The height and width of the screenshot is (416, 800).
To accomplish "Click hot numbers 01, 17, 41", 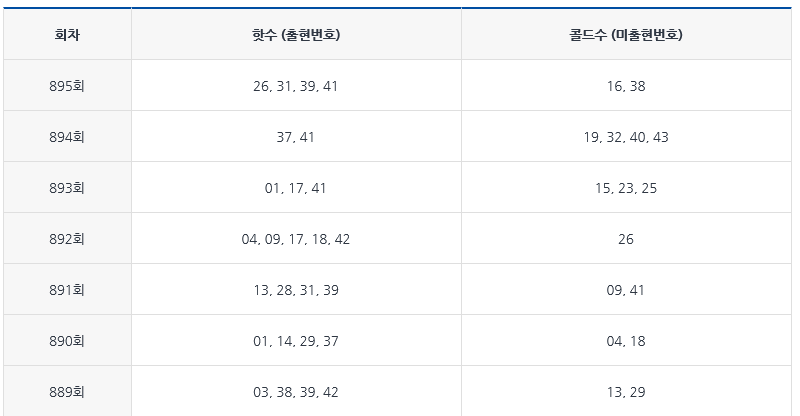I will 296,188.
